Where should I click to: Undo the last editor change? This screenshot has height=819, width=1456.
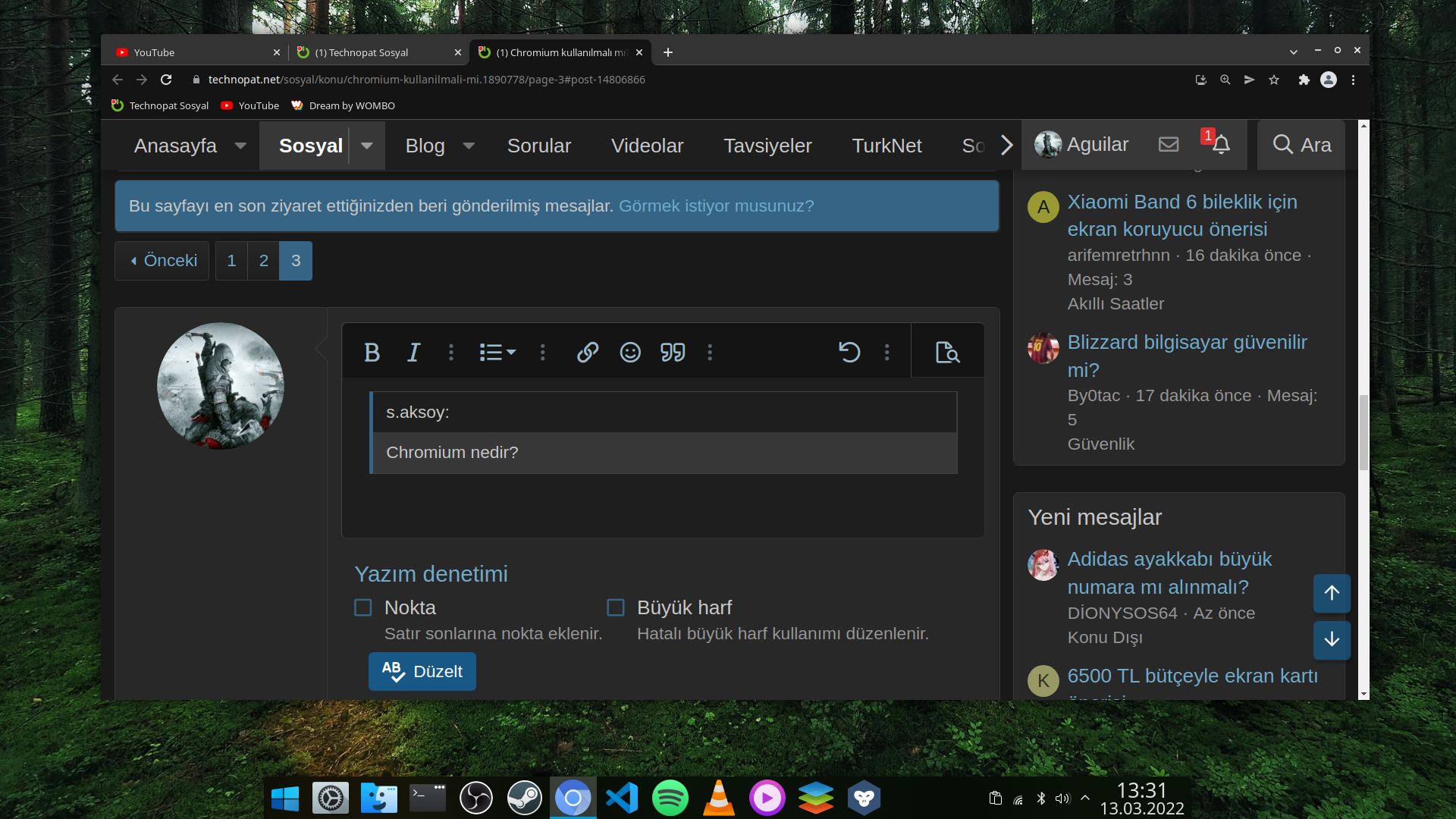click(x=849, y=353)
